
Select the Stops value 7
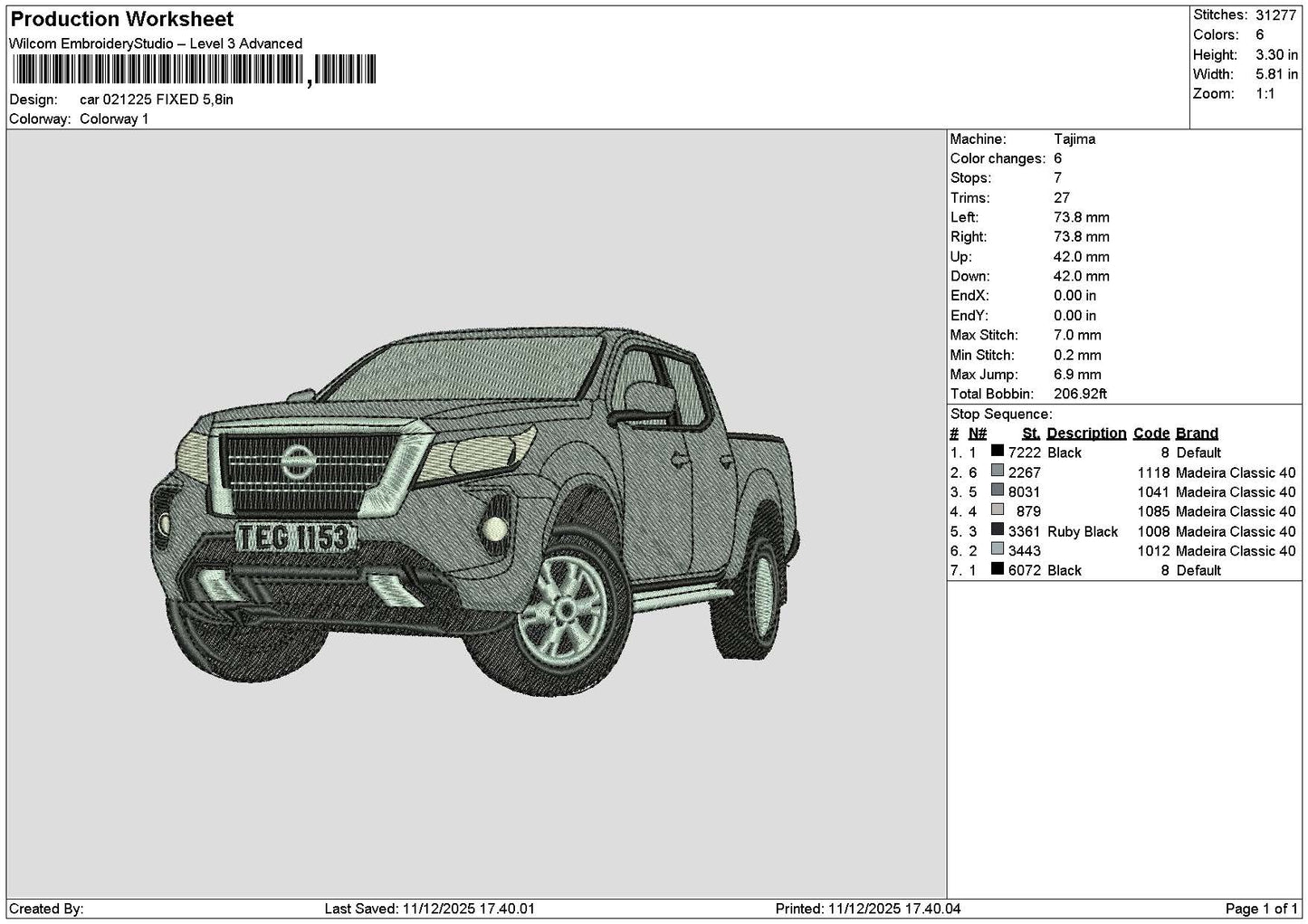click(x=1058, y=178)
